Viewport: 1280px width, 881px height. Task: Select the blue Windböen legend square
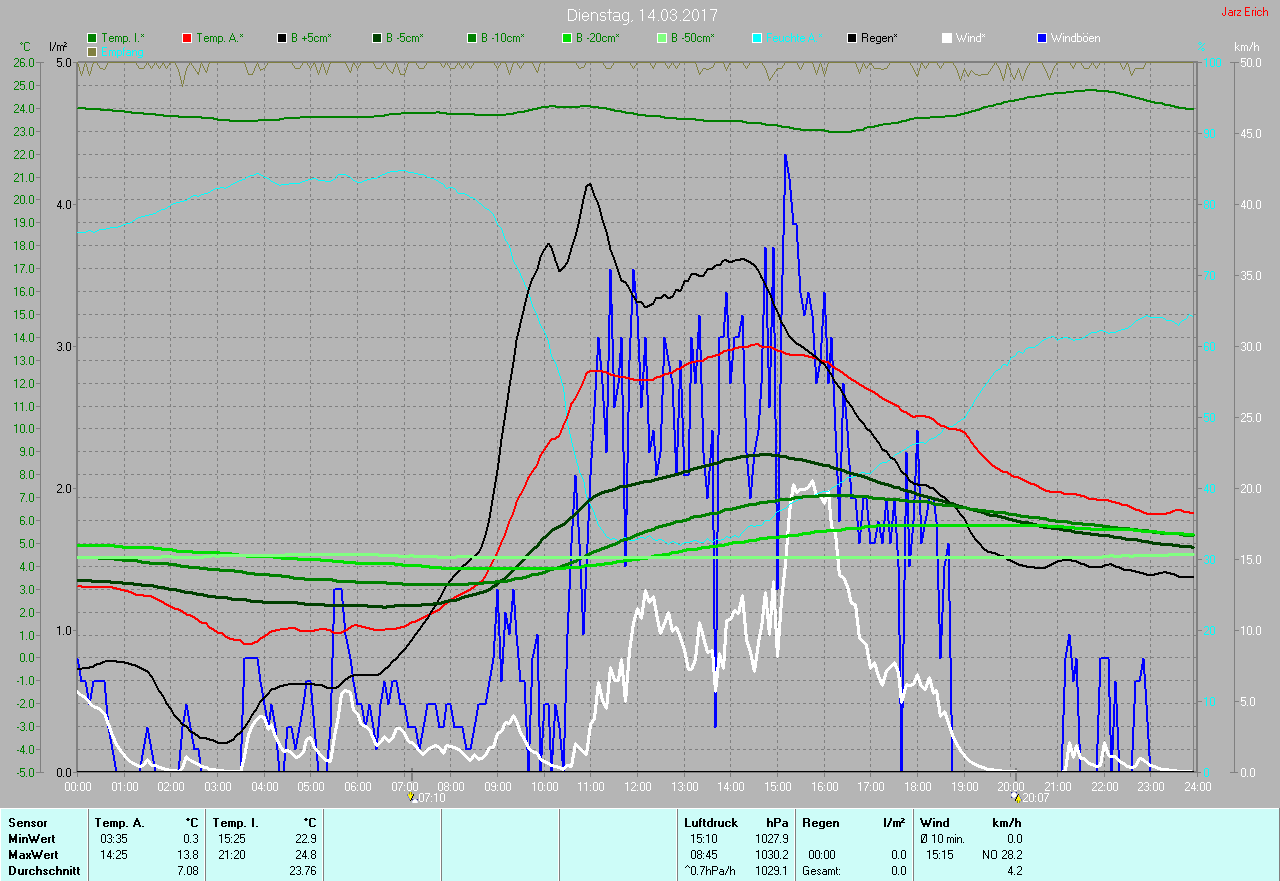(1042, 38)
